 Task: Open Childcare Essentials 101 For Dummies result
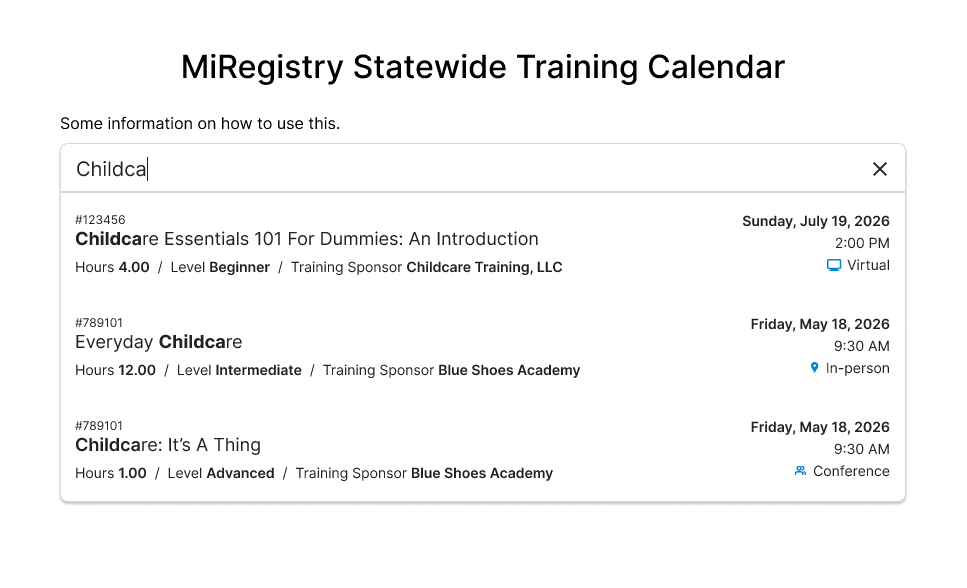[307, 239]
